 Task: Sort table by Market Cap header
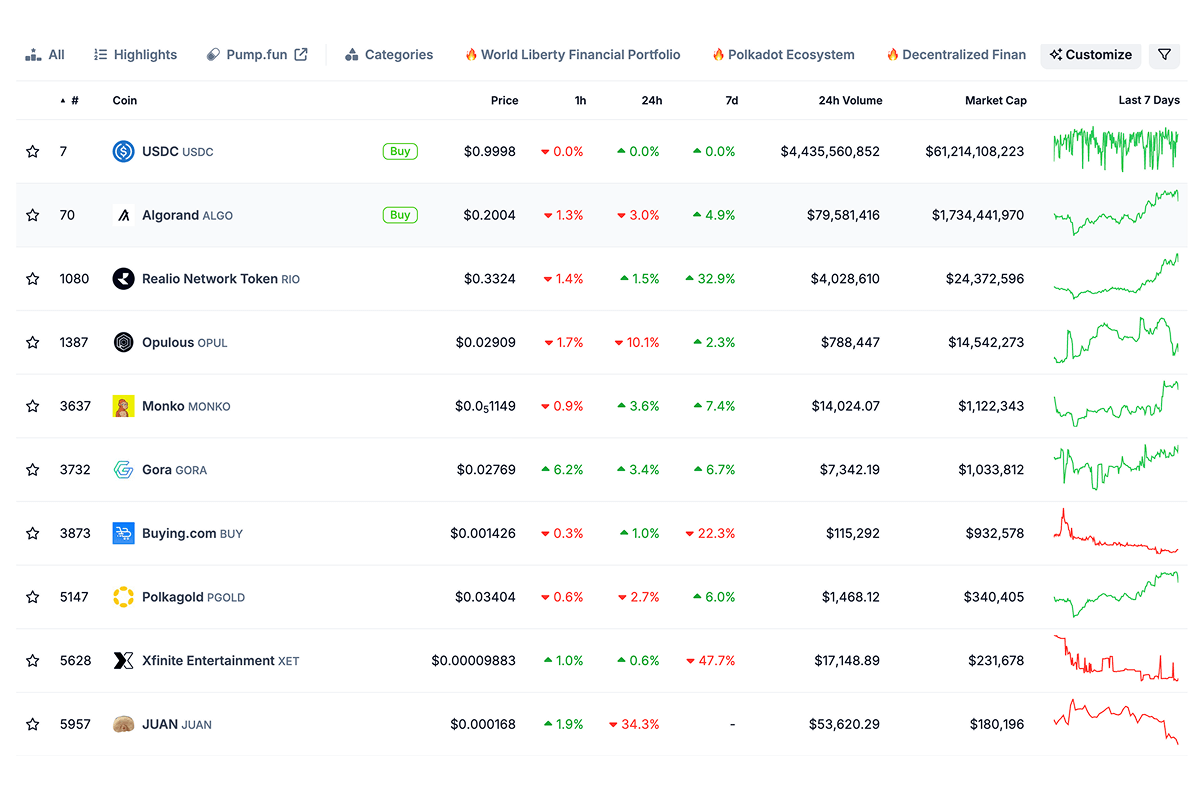995,100
